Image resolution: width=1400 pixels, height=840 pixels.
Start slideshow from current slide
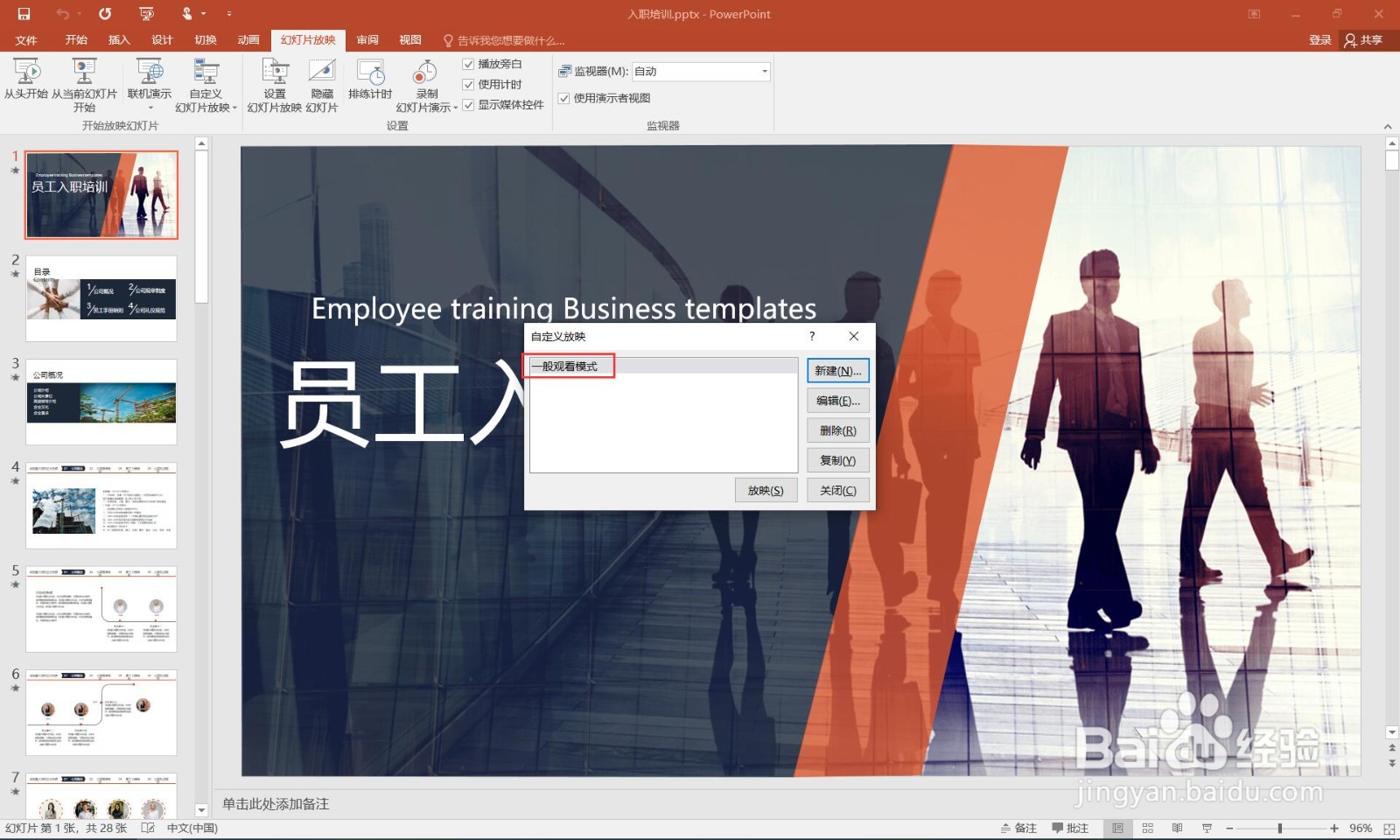coord(84,85)
